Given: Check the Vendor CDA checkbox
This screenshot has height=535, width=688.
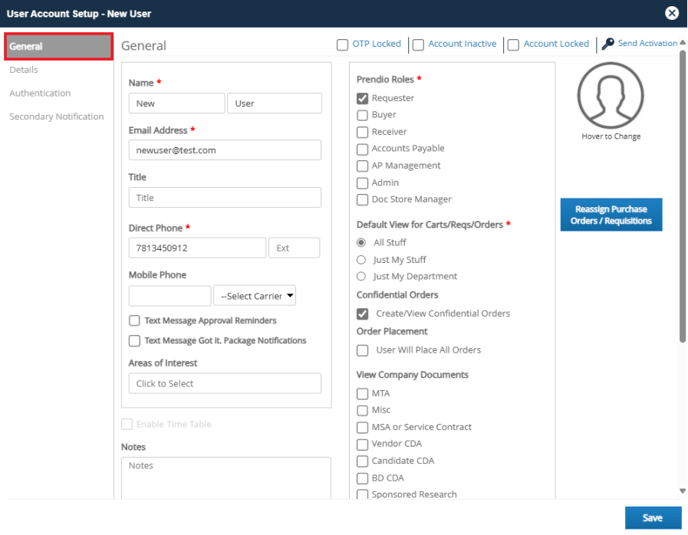Looking at the screenshot, I should click(x=362, y=445).
